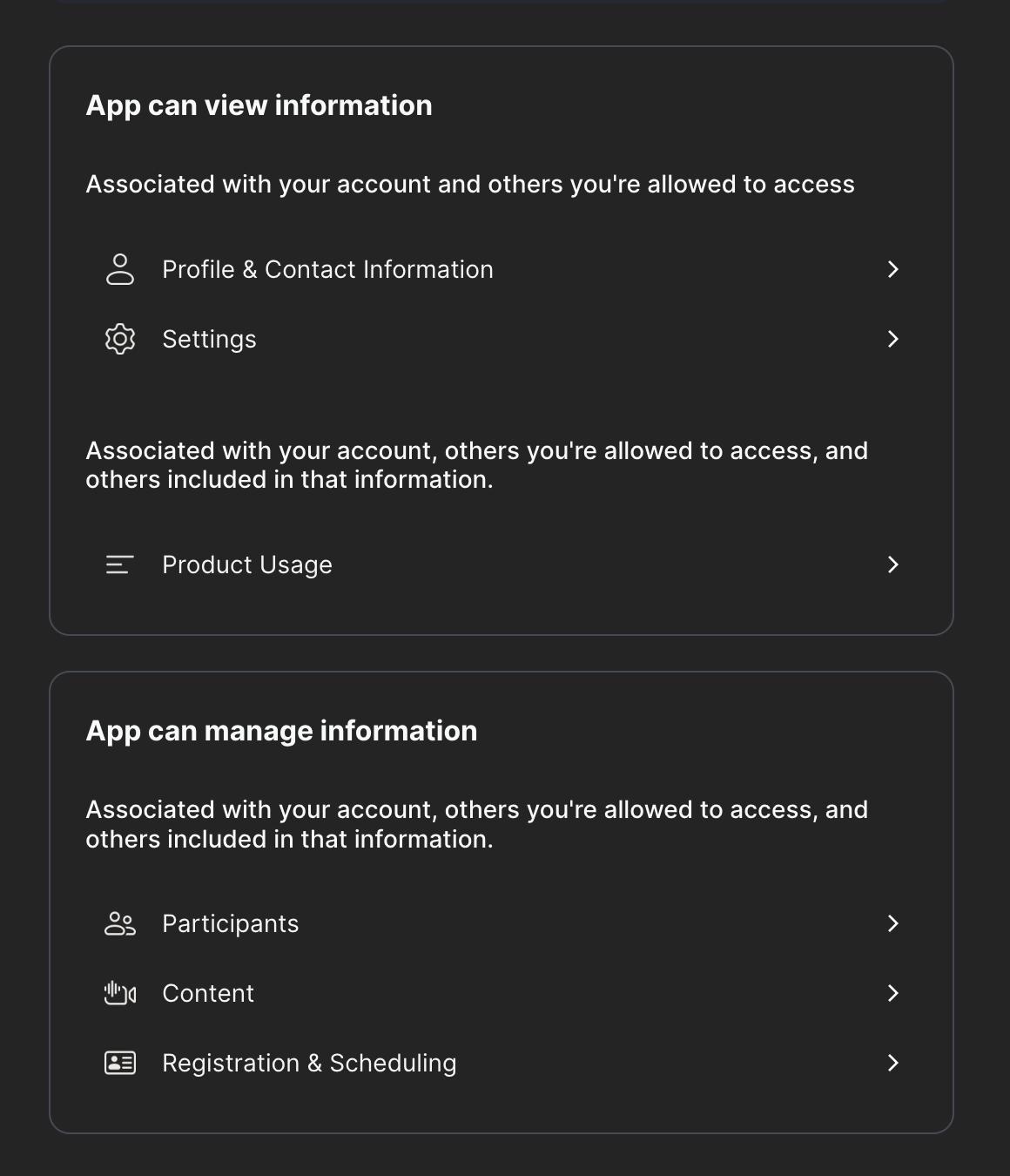Click the "App can view information" heading
1010x1176 pixels.
(x=259, y=105)
